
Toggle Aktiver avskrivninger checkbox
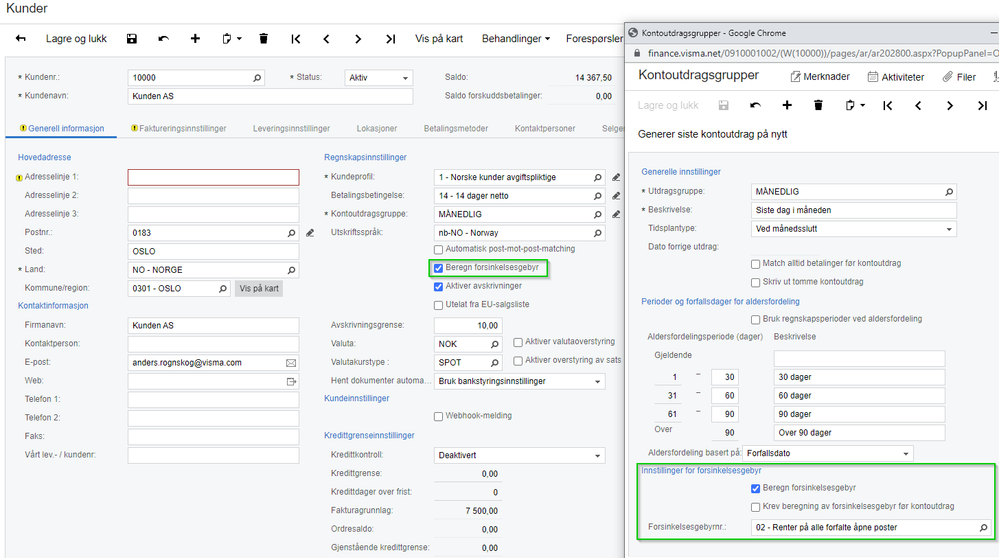tap(438, 287)
